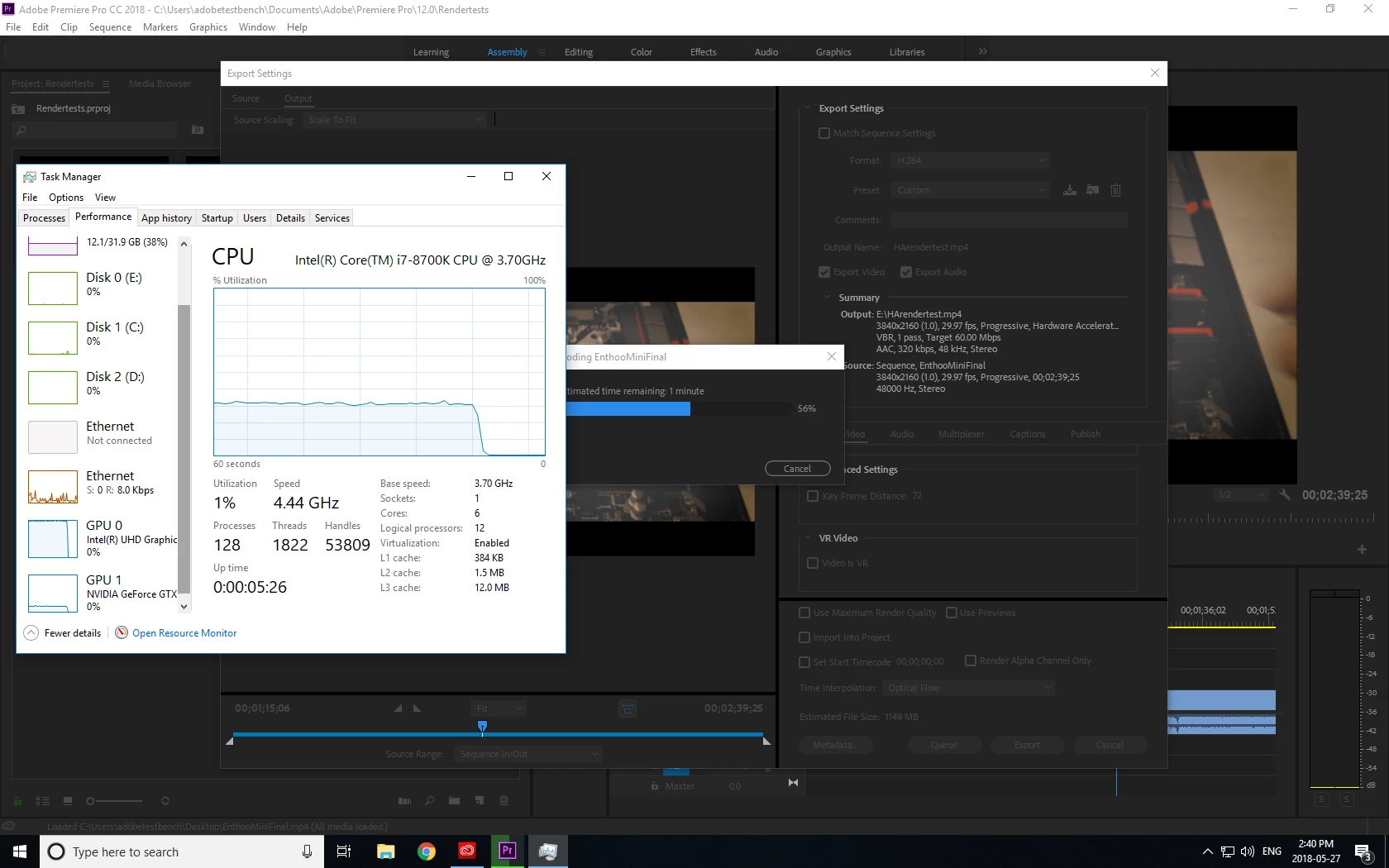Click the save preset icon beside Preset
Viewport: 1389px width, 868px height.
tap(1069, 190)
